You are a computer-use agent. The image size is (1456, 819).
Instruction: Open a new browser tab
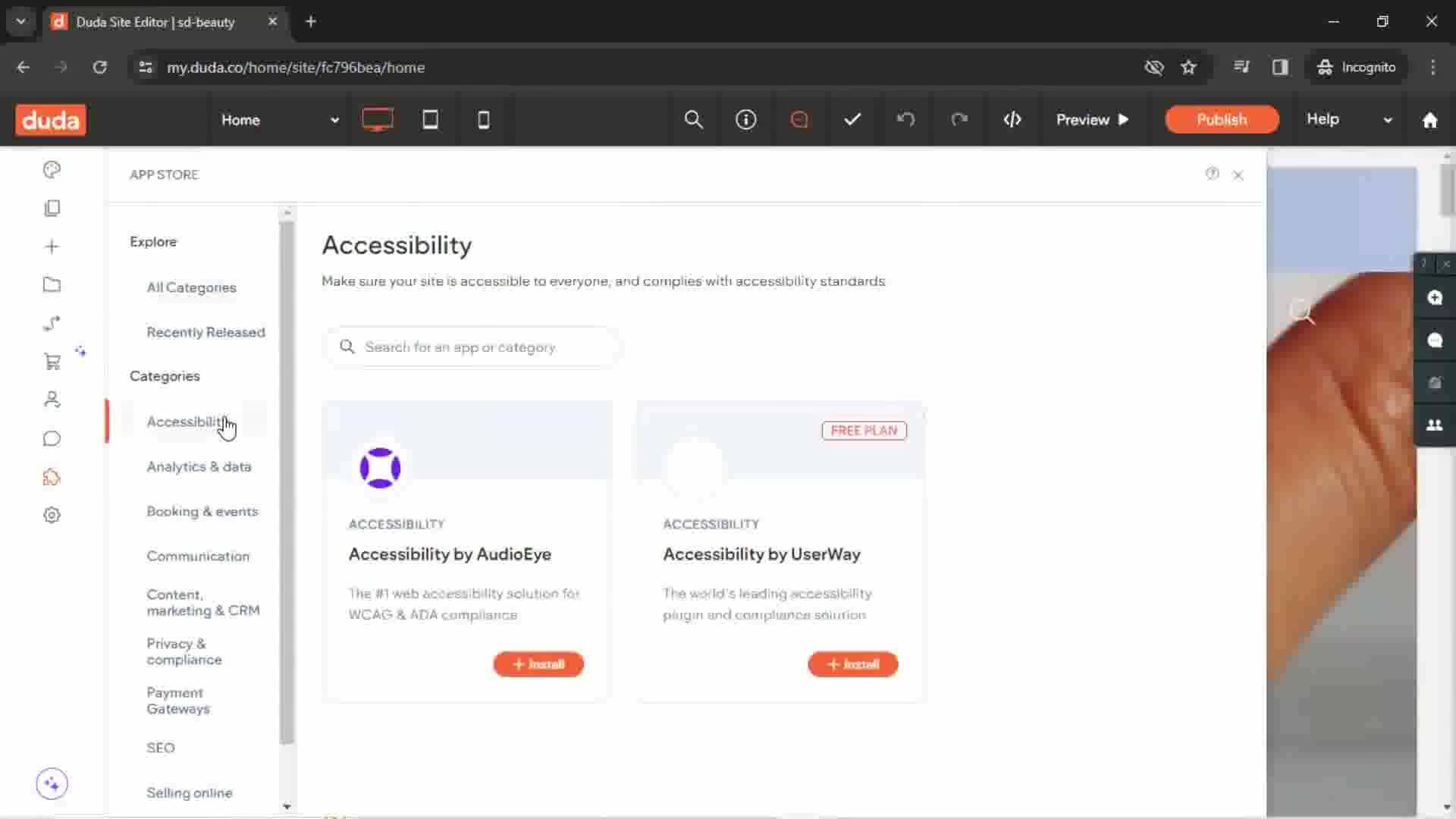pyautogui.click(x=310, y=21)
